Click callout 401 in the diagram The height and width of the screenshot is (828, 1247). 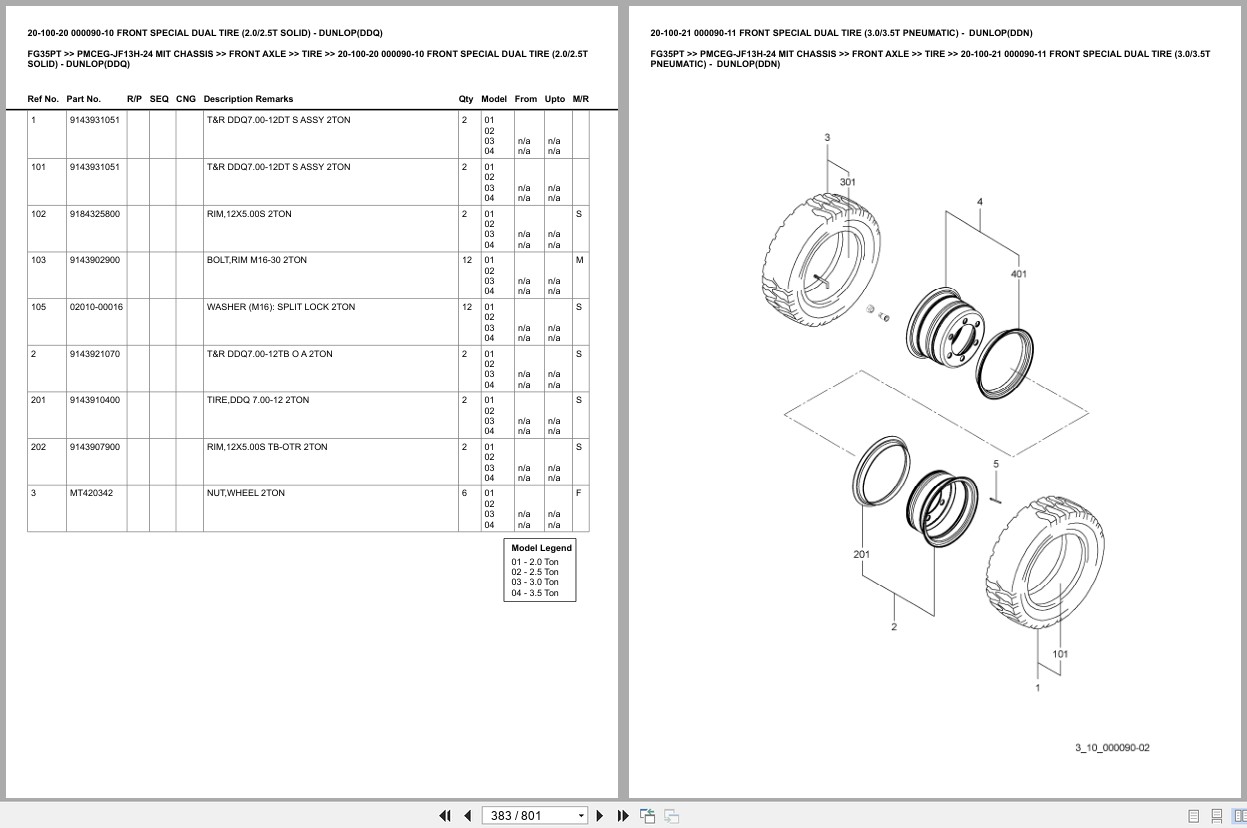(1019, 273)
